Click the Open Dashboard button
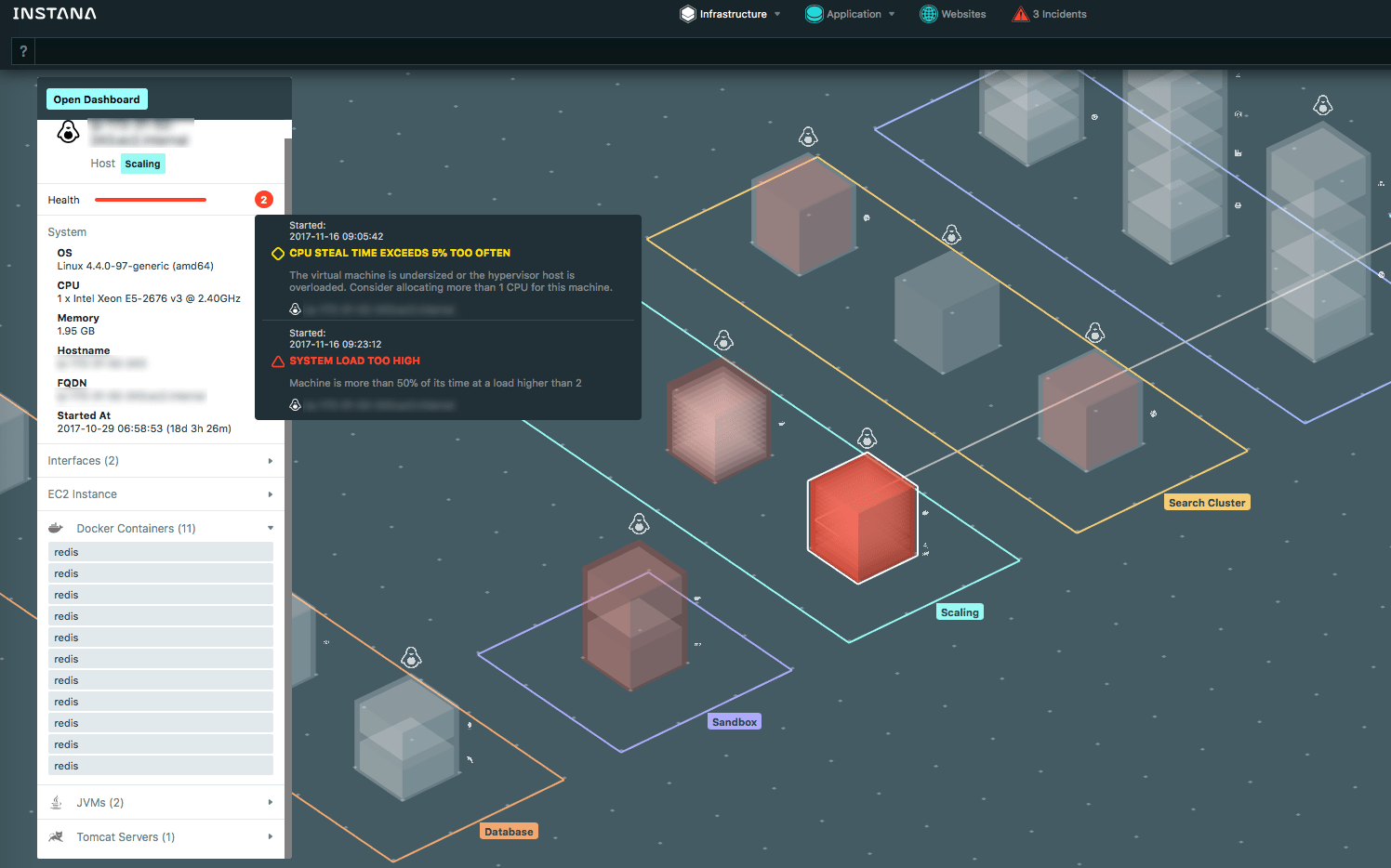Image resolution: width=1391 pixels, height=868 pixels. pos(97,99)
